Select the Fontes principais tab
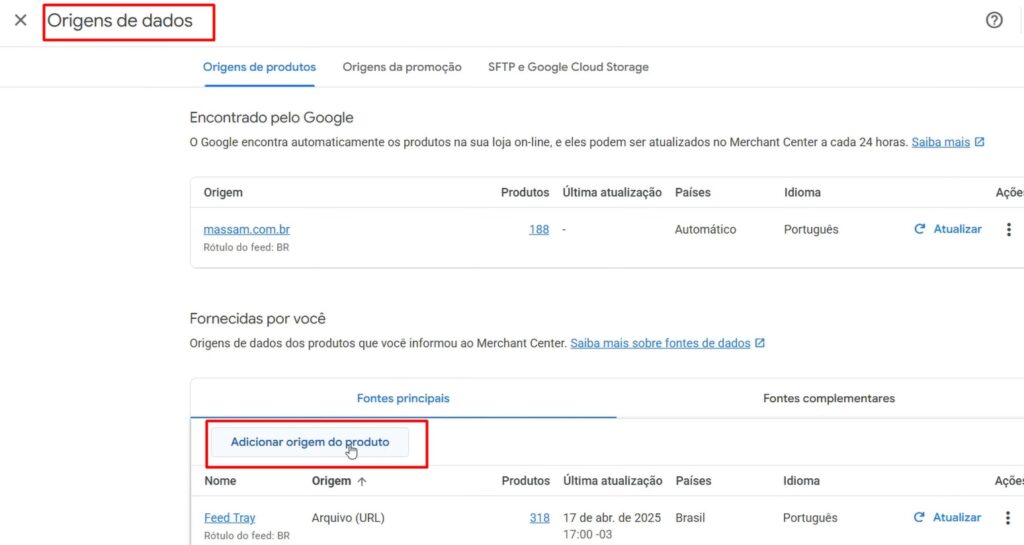The width and height of the screenshot is (1024, 545). pos(403,398)
